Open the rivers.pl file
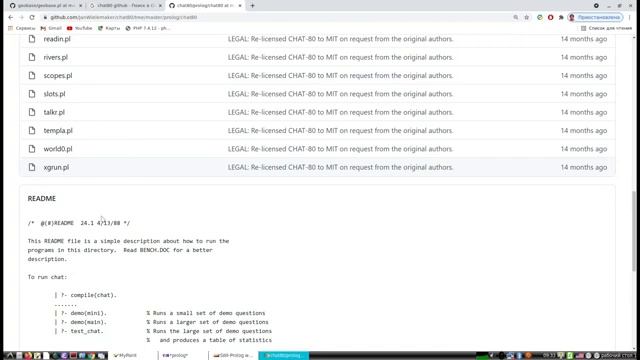640x360 pixels. [x=56, y=57]
